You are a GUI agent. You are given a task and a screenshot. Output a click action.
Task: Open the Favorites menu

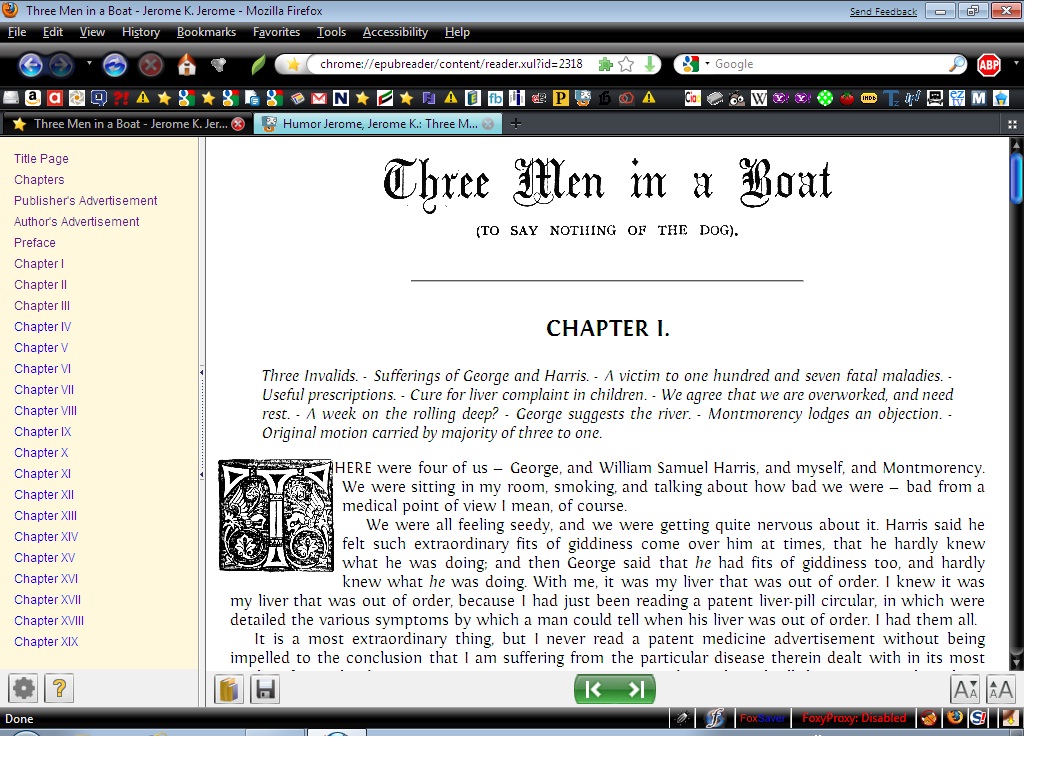coord(276,32)
